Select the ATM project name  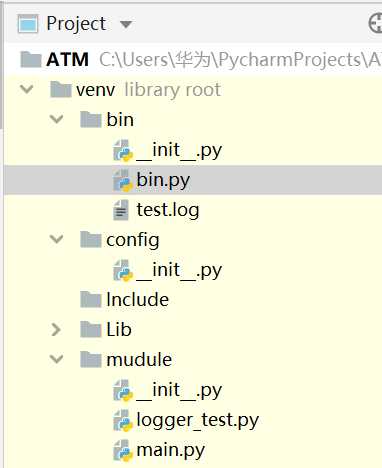(67, 60)
